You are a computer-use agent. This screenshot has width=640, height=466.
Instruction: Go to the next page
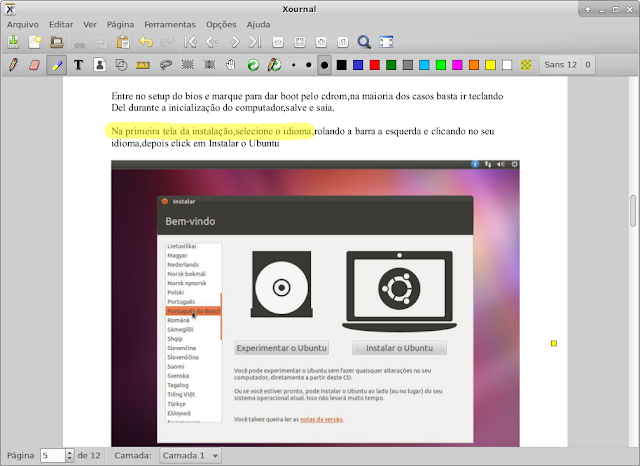click(233, 42)
